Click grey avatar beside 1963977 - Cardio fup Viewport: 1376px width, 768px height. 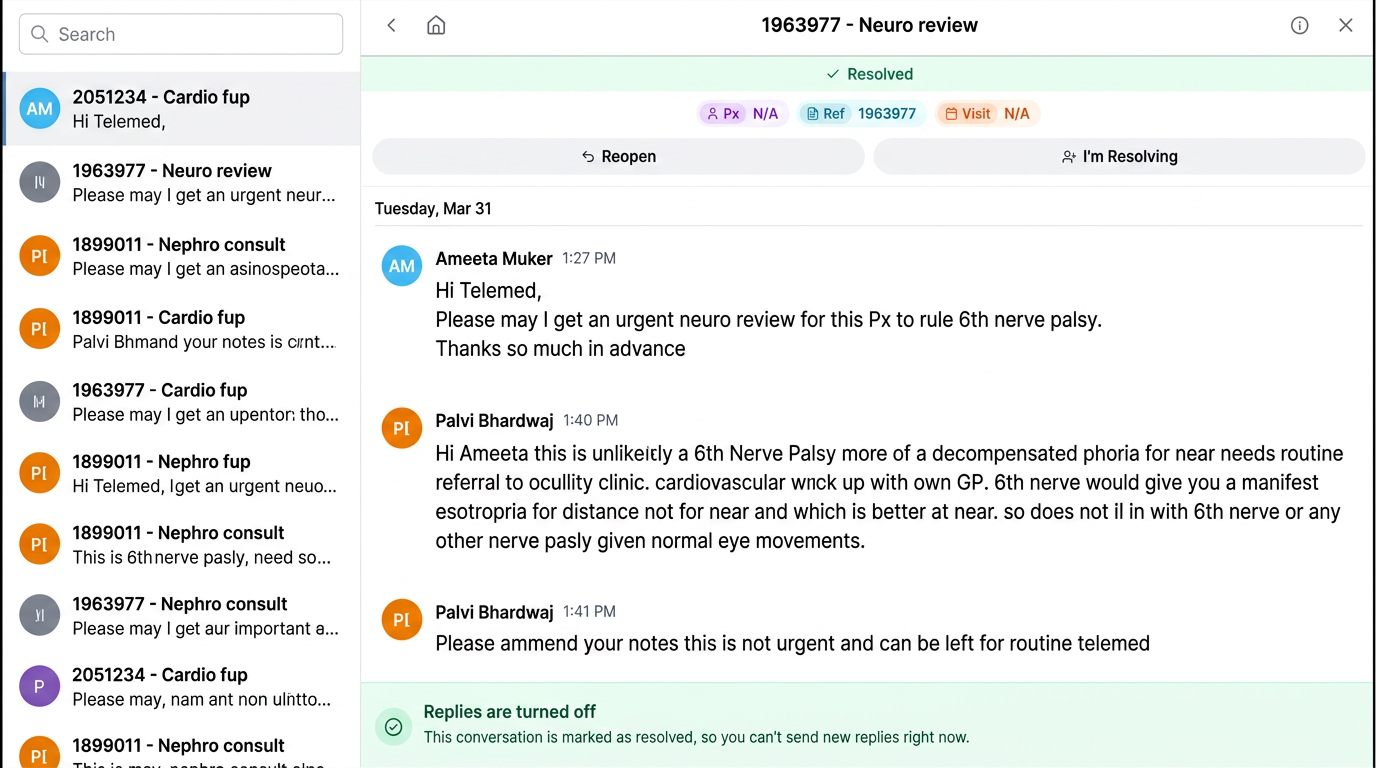pos(40,402)
